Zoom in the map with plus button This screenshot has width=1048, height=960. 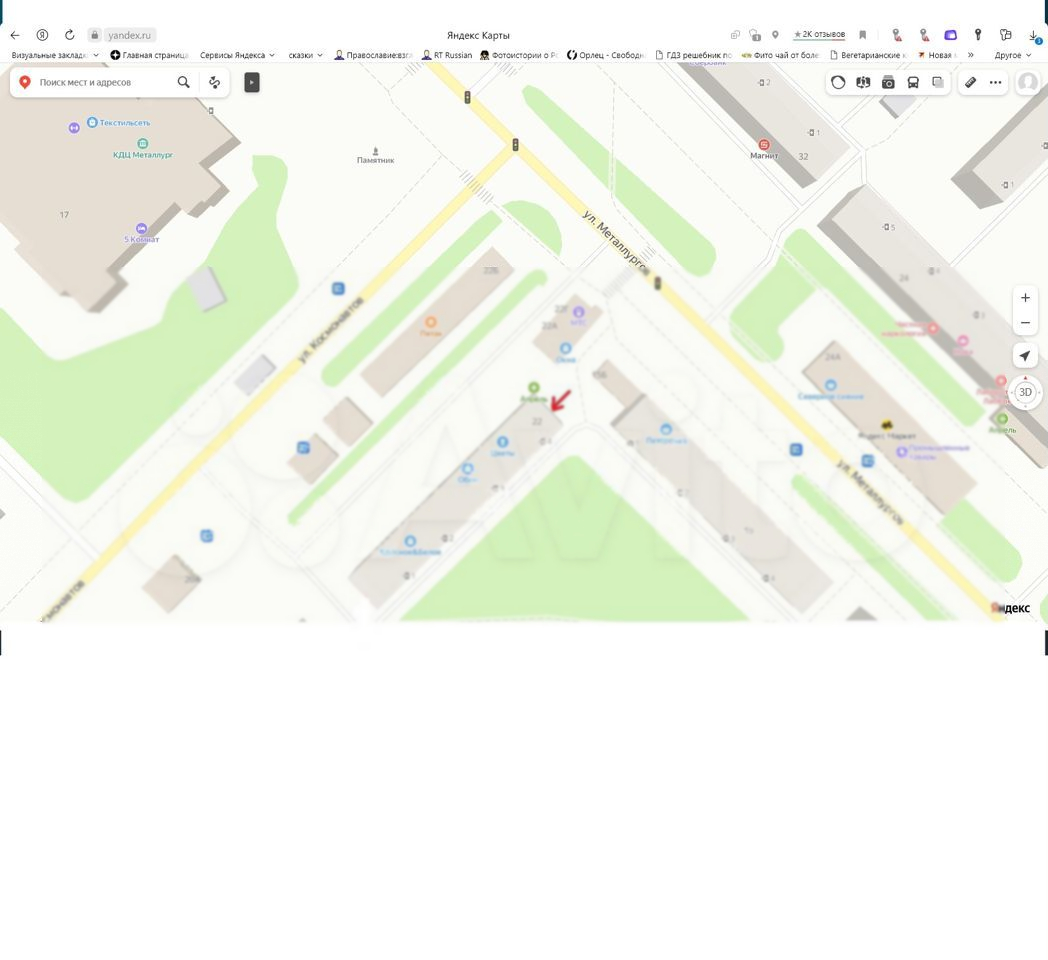(1025, 298)
